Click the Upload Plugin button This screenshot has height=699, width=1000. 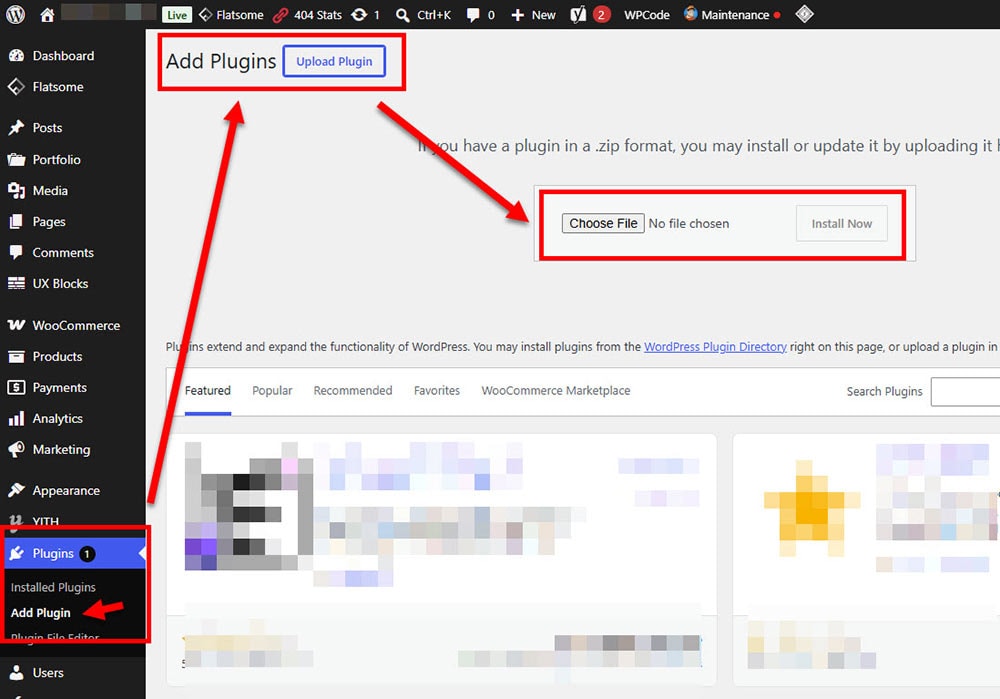click(334, 61)
